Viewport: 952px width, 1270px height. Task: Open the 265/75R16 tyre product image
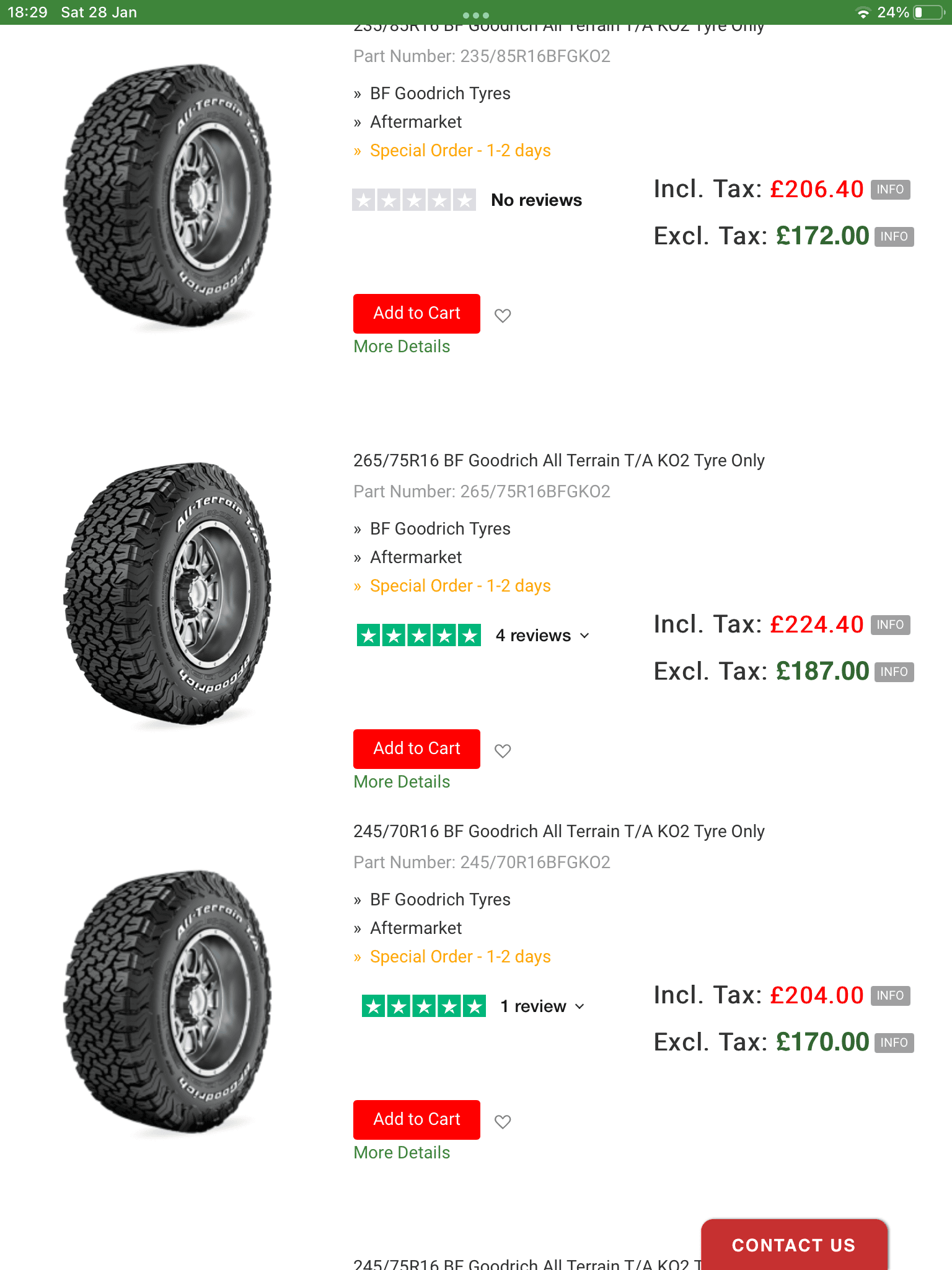[167, 594]
